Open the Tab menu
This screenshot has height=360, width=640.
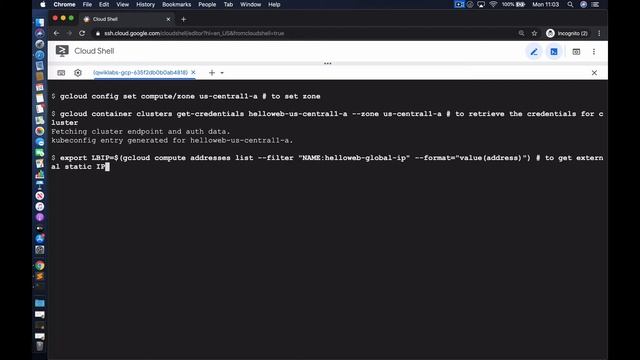pyautogui.click(x=228, y=4)
